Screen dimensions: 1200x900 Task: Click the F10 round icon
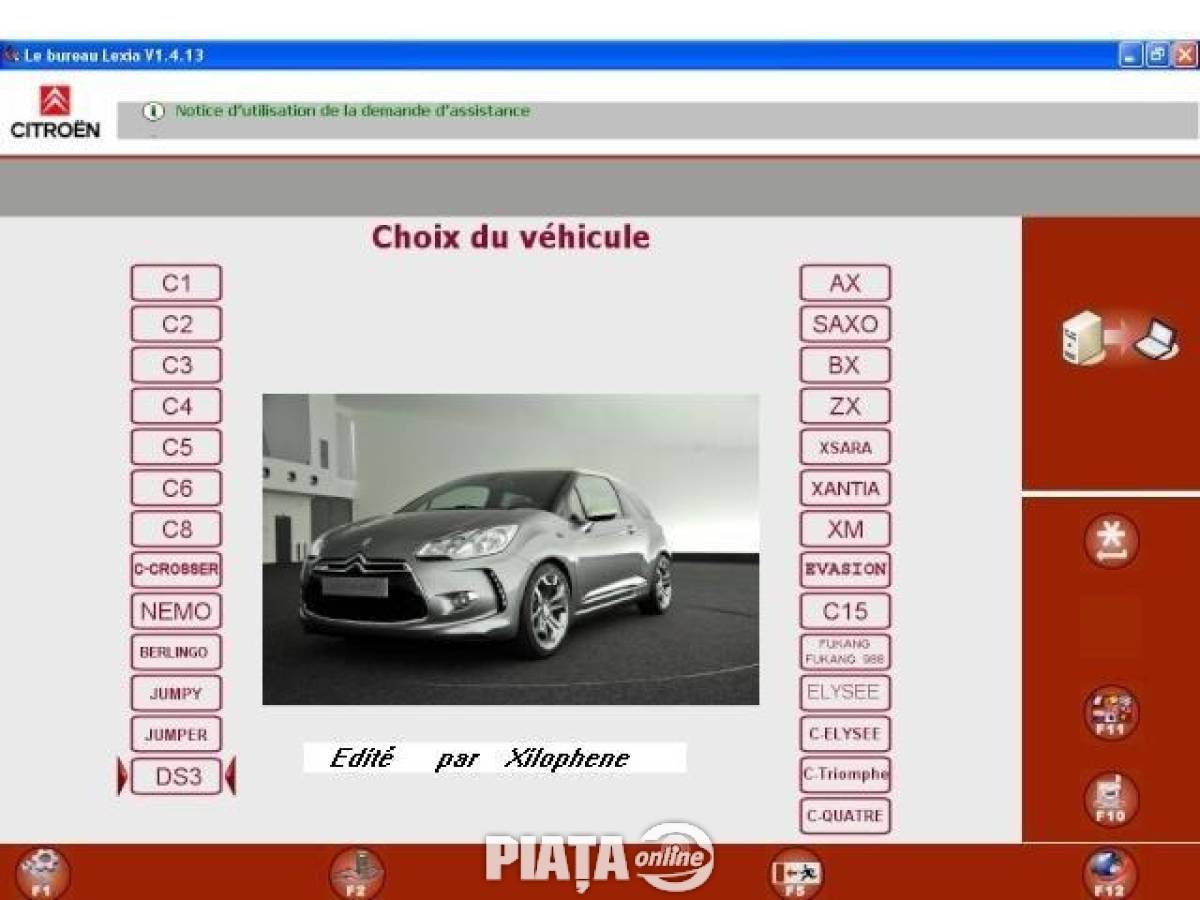[1111, 799]
